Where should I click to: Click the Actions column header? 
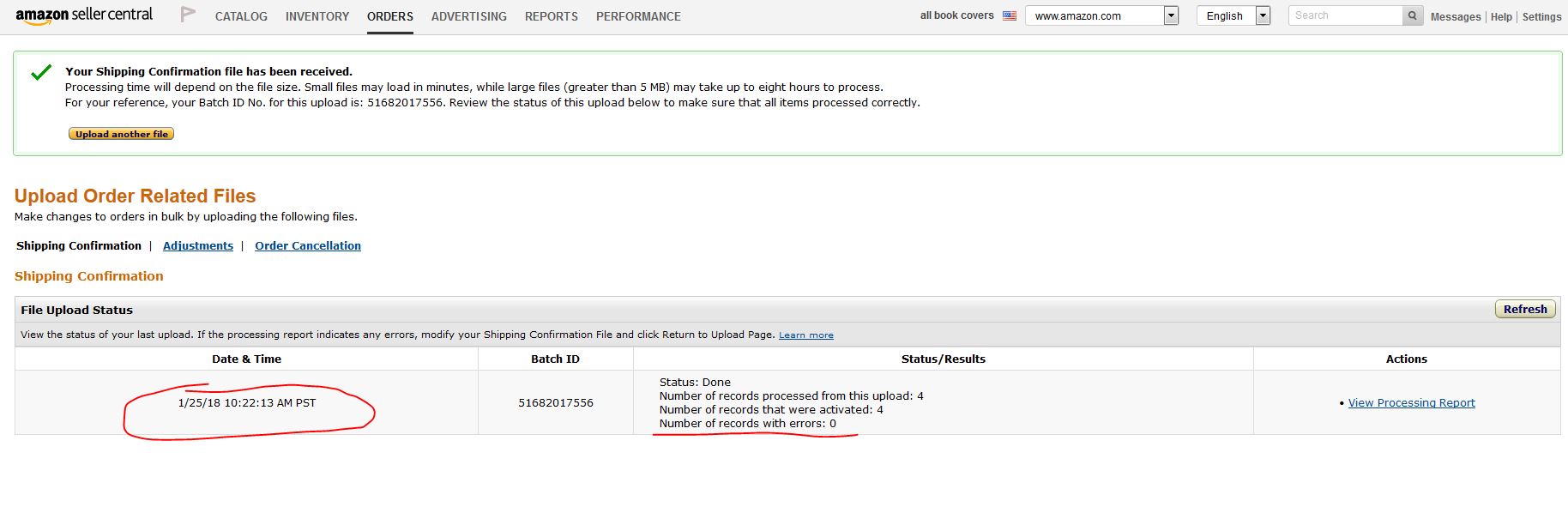coord(1407,359)
